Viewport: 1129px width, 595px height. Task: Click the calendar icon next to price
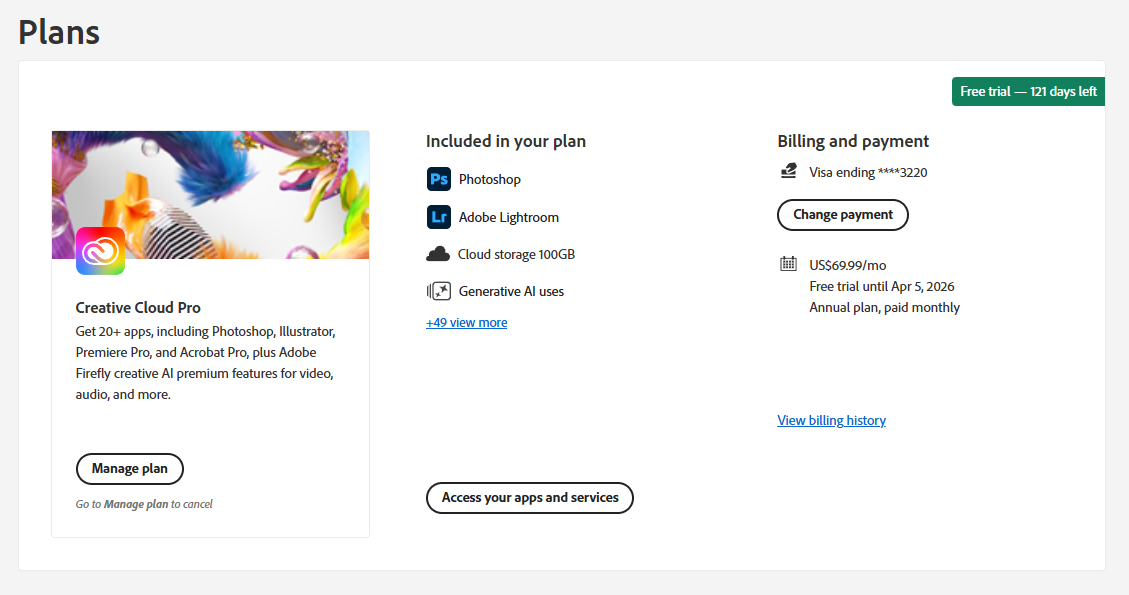click(788, 264)
